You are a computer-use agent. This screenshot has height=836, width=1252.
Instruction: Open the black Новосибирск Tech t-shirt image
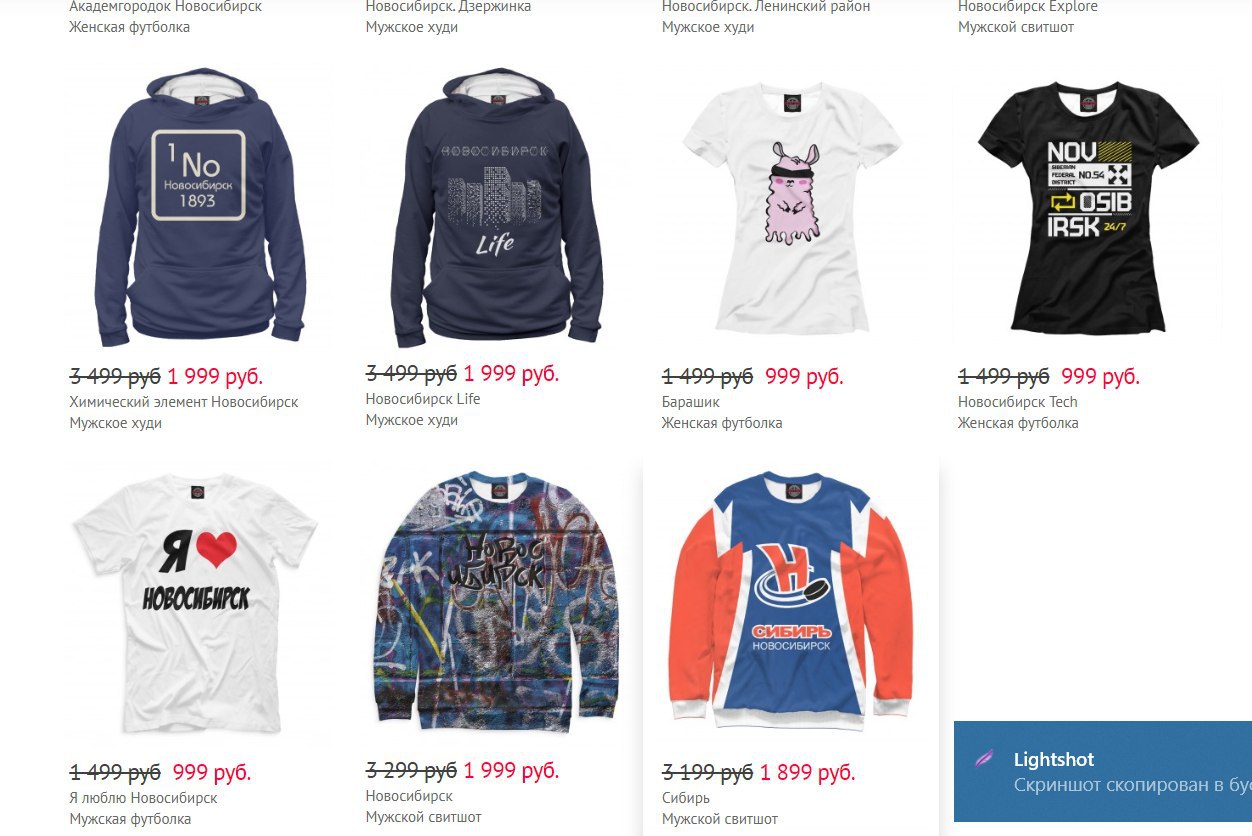[x=1088, y=208]
